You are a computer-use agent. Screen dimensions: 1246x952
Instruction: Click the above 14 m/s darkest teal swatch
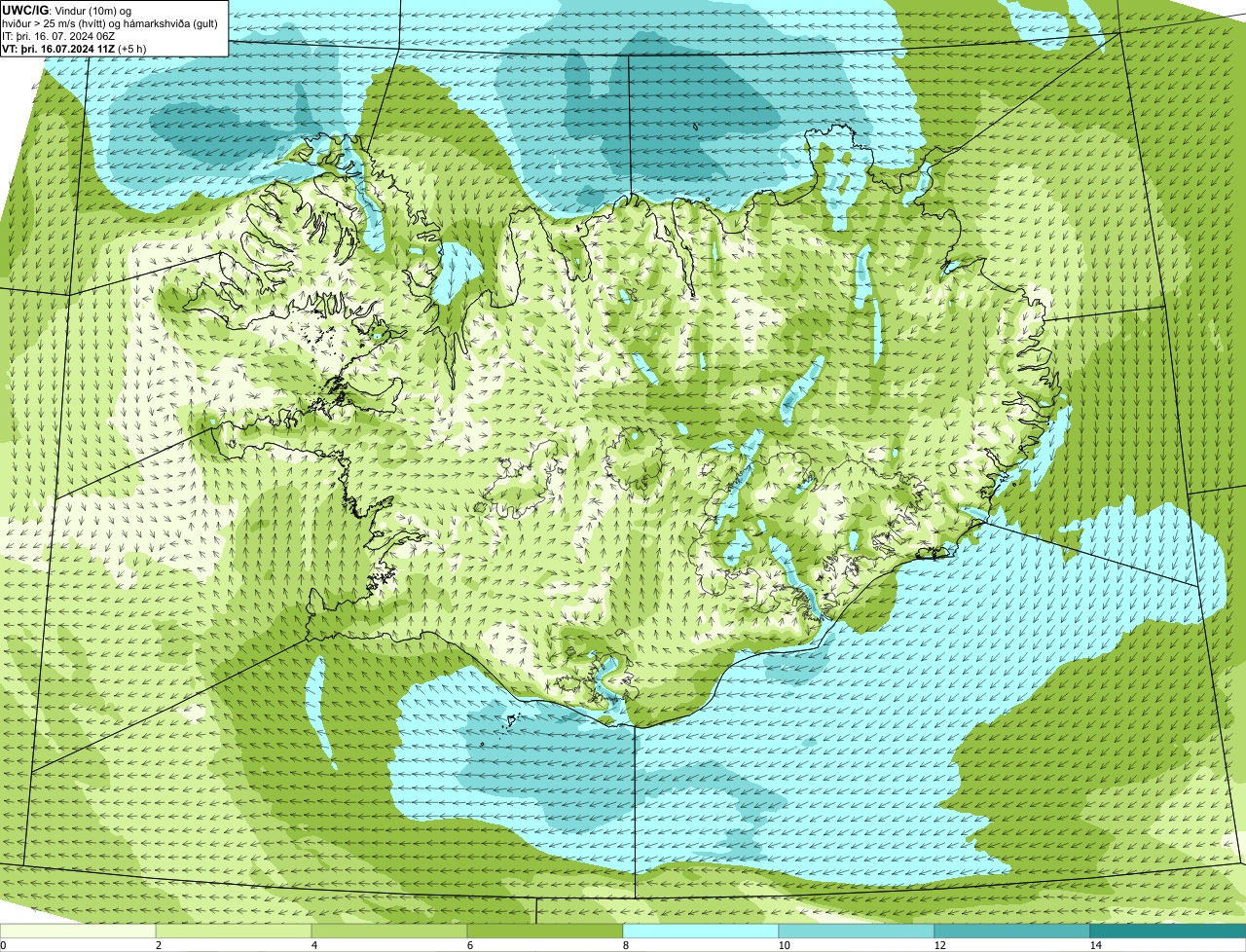pyautogui.click(x=1168, y=931)
